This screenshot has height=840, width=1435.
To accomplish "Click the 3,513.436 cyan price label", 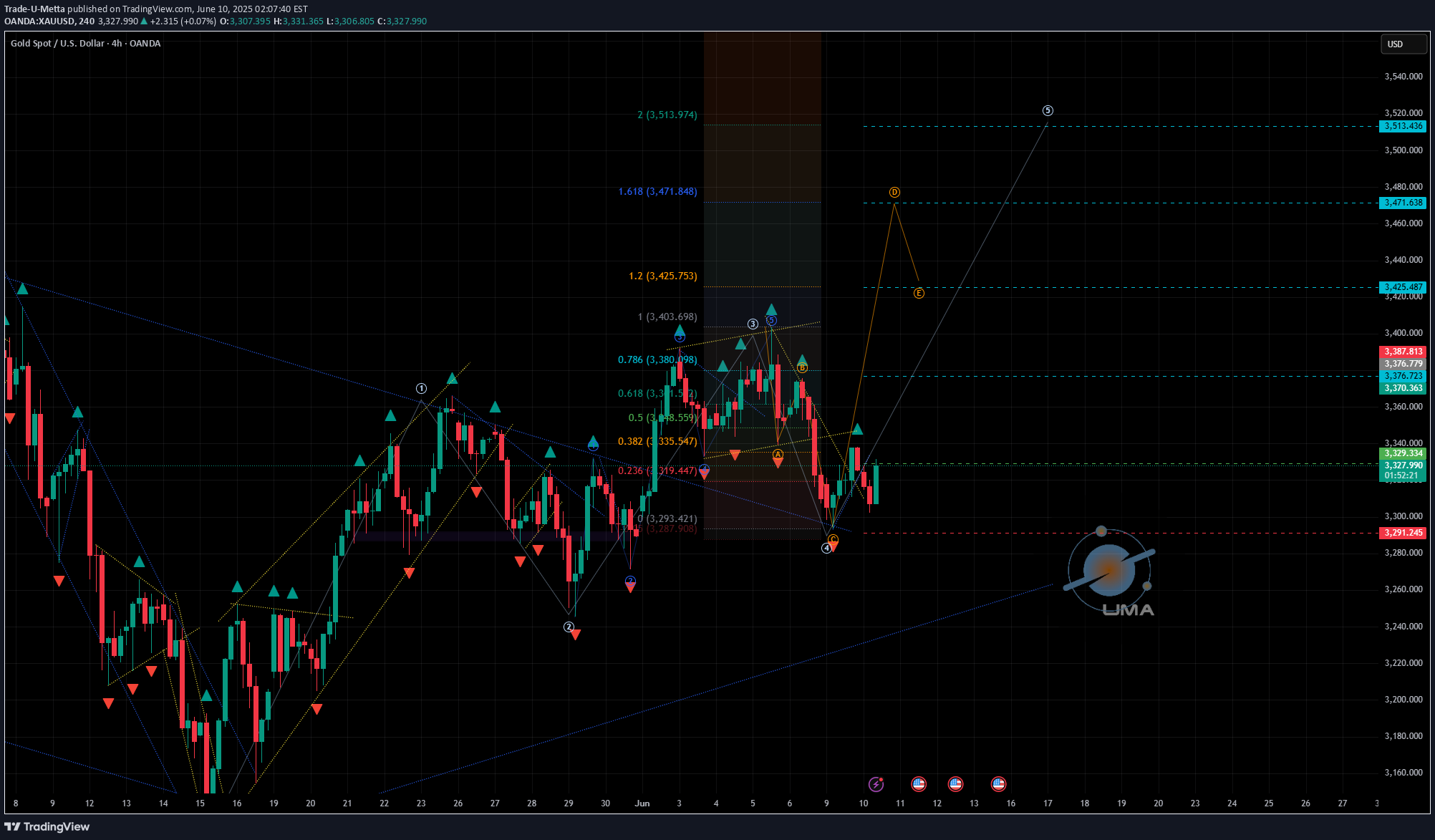I will point(1403,126).
